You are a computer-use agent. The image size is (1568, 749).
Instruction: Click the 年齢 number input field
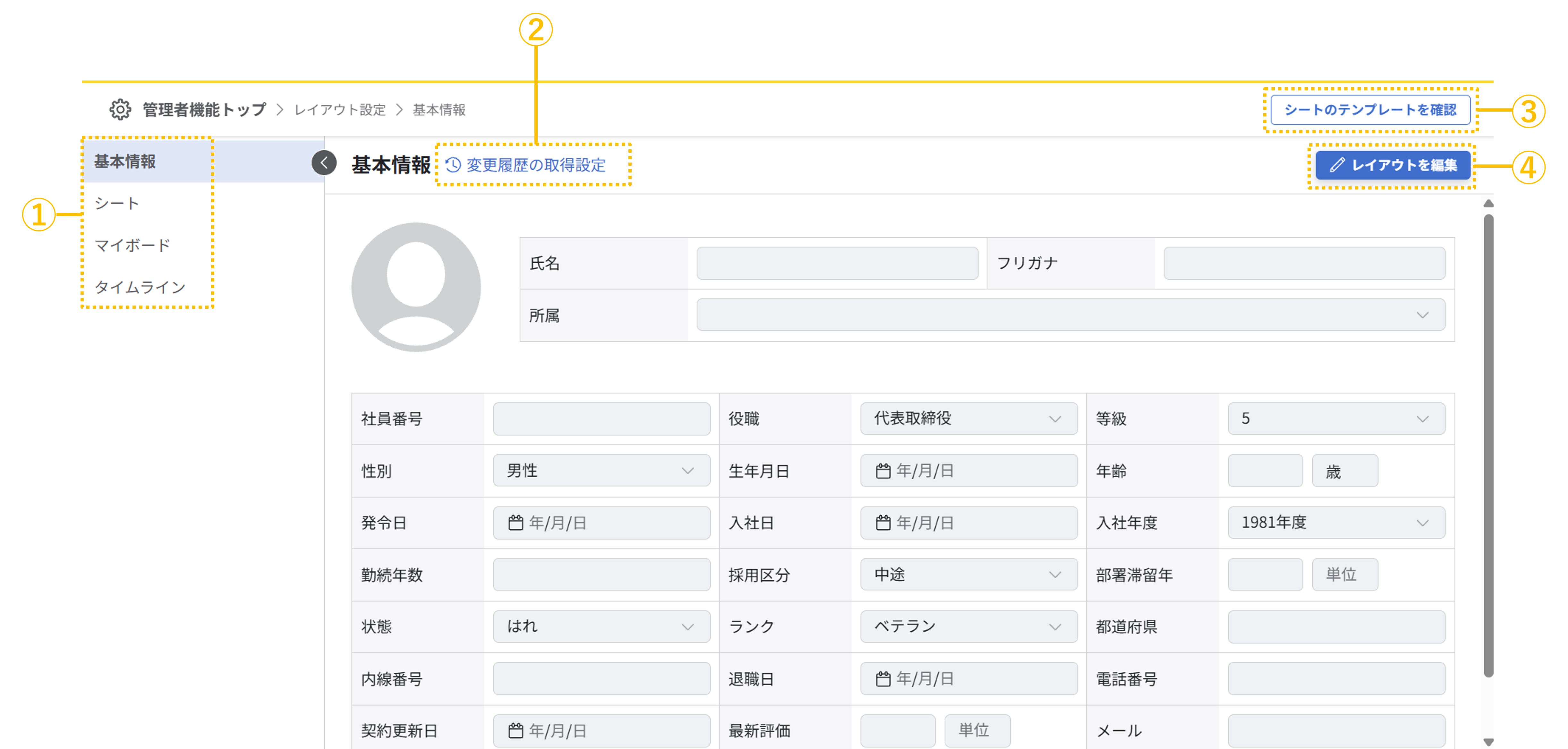pos(1265,470)
